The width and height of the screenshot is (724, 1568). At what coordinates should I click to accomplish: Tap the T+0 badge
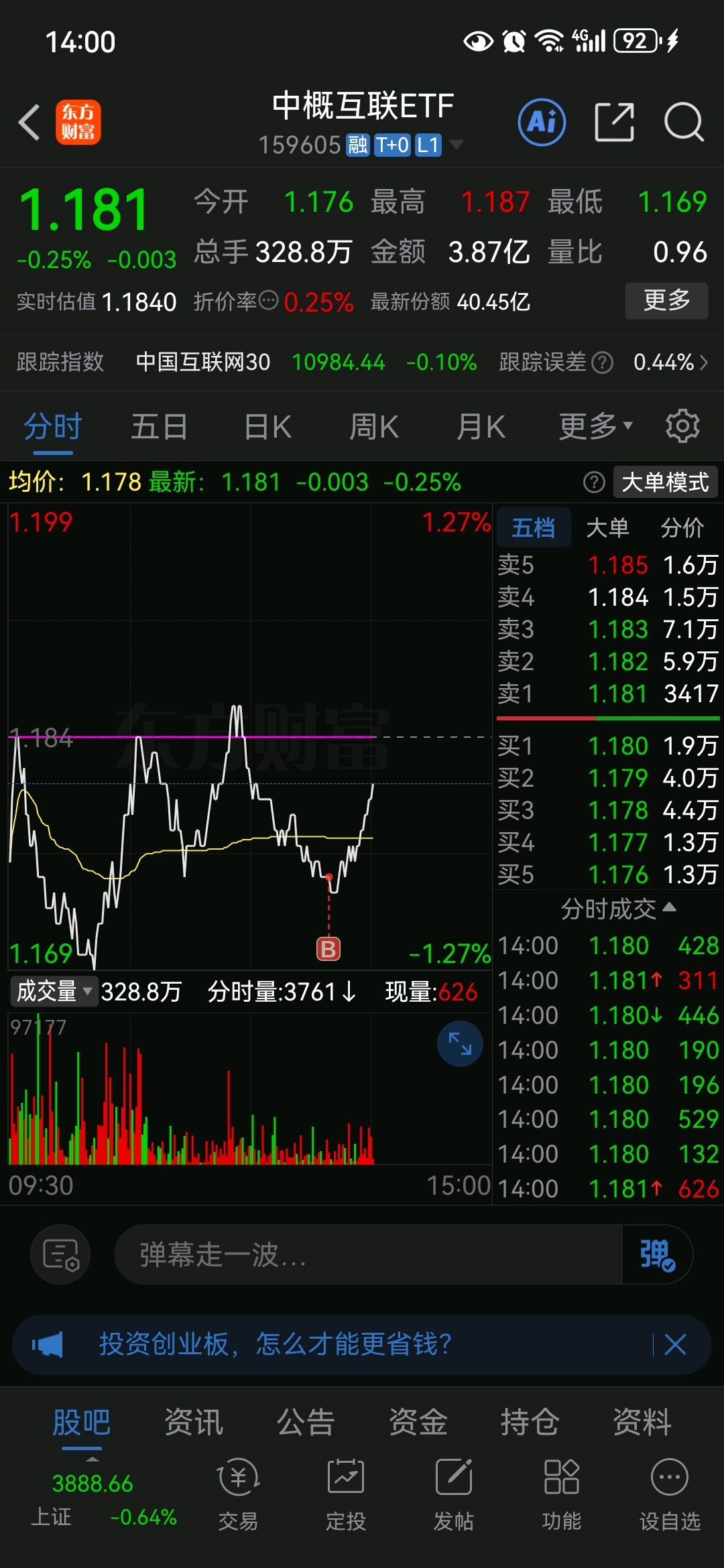click(x=392, y=145)
